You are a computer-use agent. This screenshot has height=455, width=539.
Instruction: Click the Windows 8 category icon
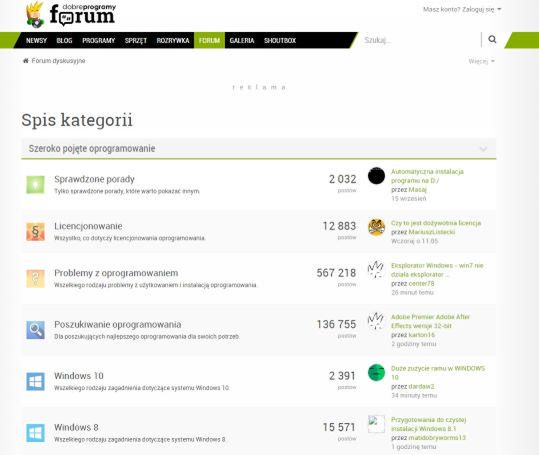pyautogui.click(x=35, y=433)
